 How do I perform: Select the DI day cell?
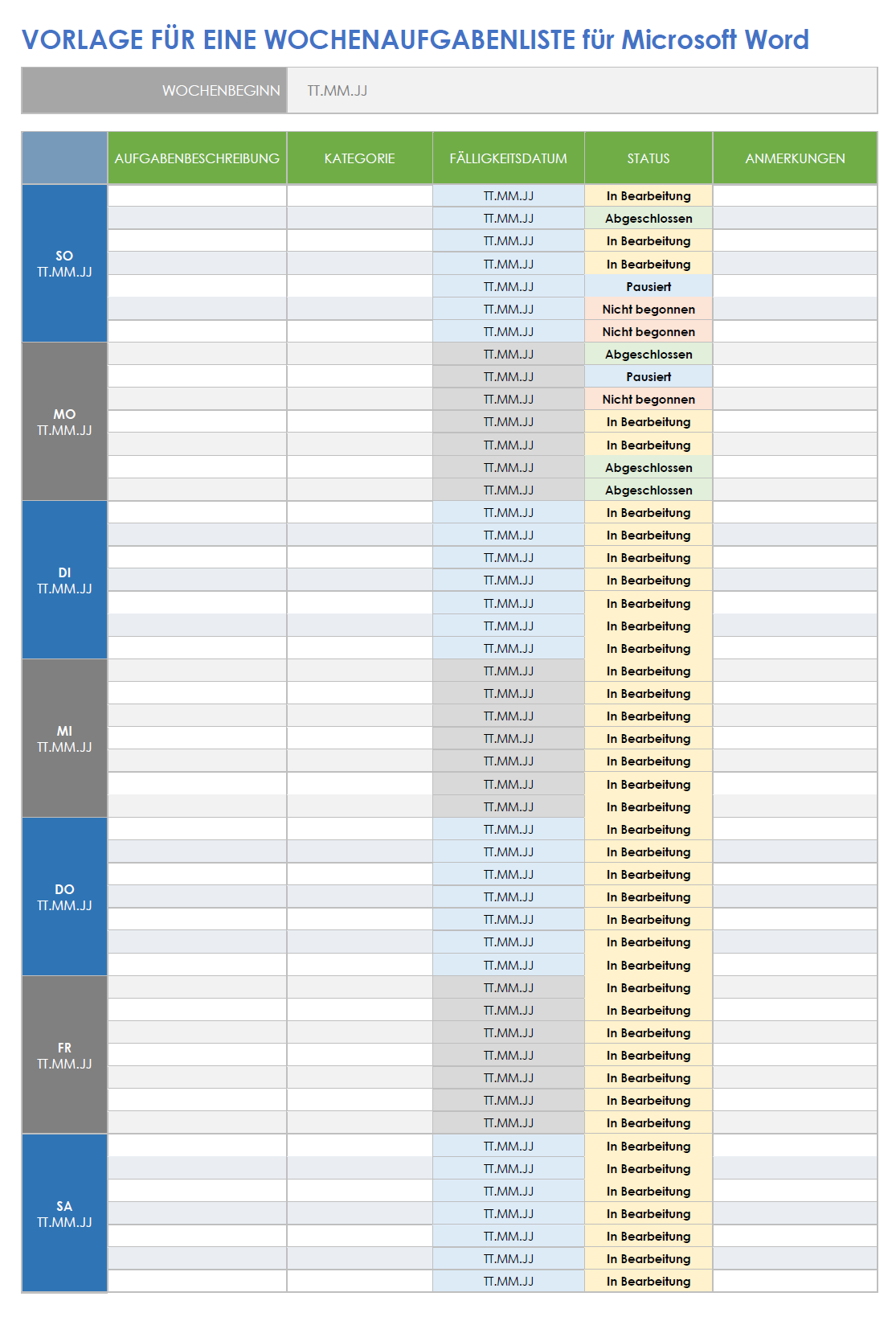64,581
